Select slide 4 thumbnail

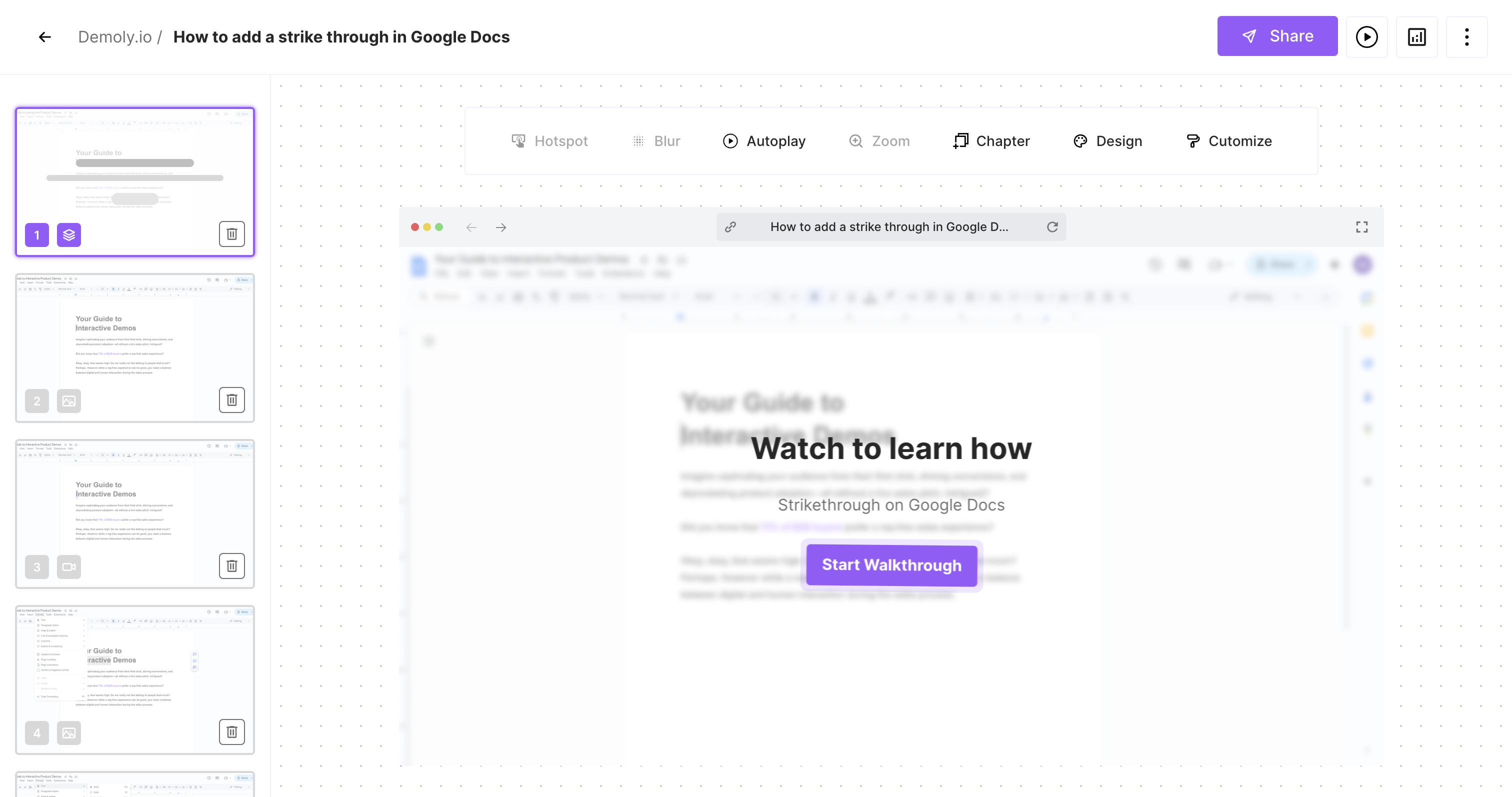pyautogui.click(x=135, y=679)
